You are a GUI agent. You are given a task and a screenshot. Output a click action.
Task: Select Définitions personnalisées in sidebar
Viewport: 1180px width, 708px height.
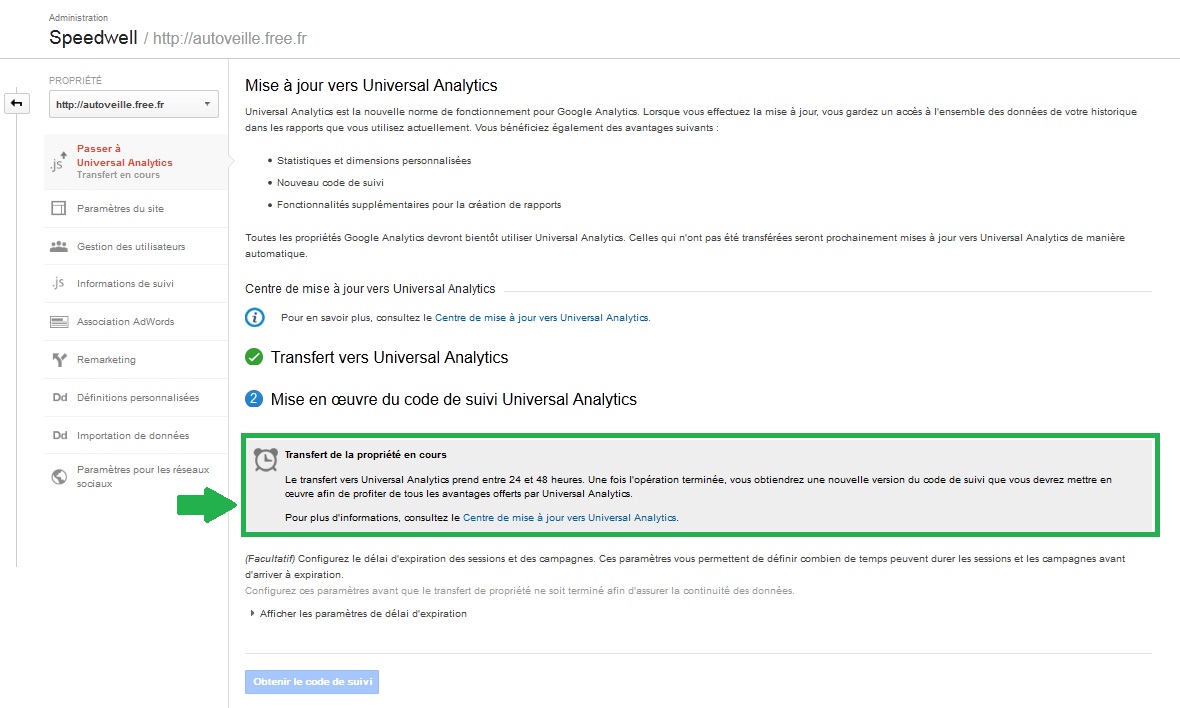coord(137,398)
